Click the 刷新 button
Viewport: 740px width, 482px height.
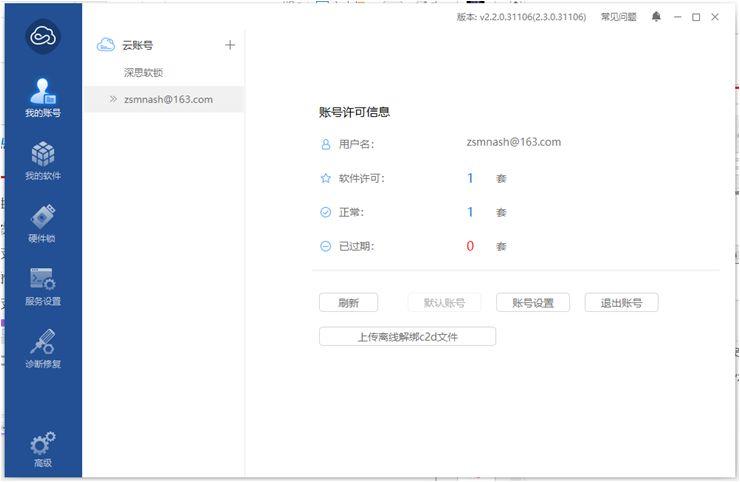[348, 303]
